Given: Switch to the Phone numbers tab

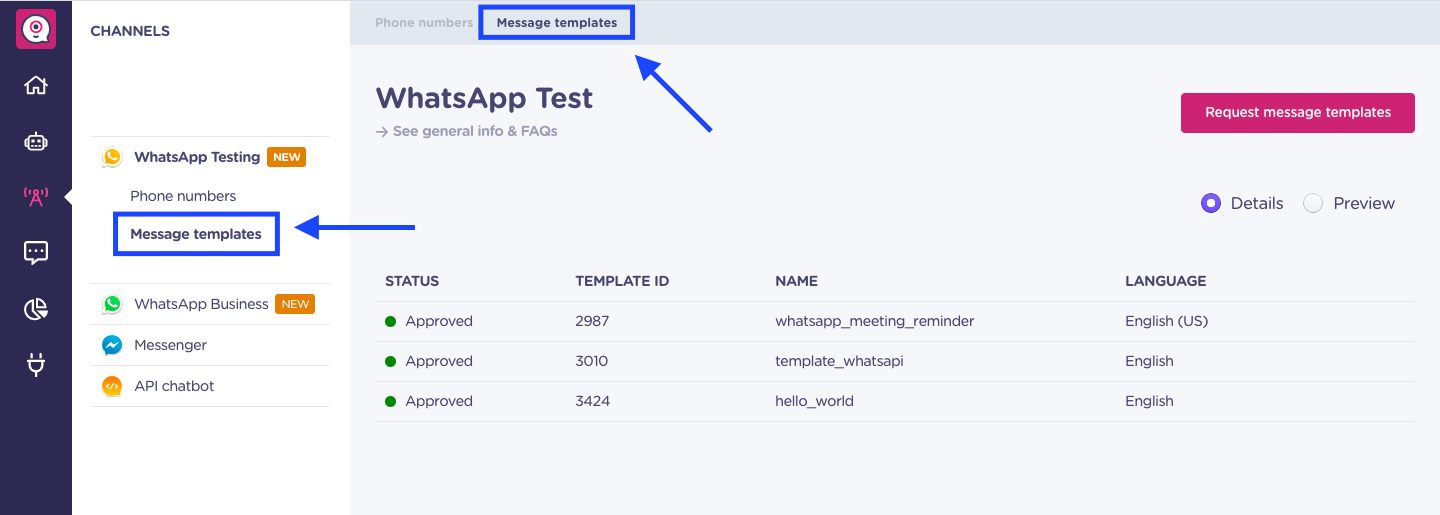Looking at the screenshot, I should coord(424,22).
